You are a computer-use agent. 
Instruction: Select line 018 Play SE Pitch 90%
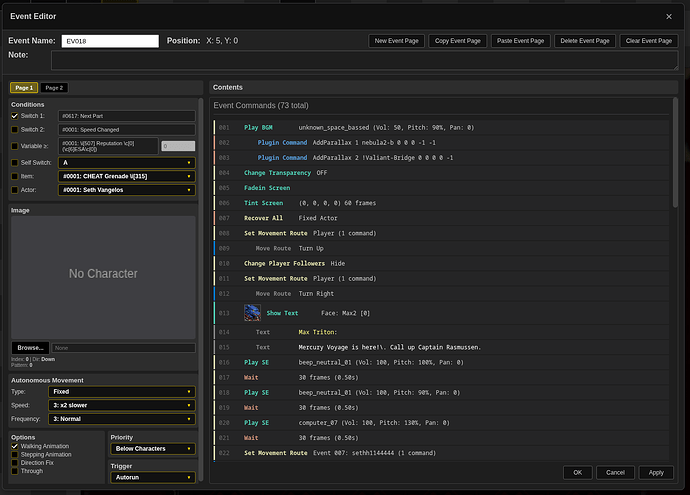pyautogui.click(x=441, y=392)
